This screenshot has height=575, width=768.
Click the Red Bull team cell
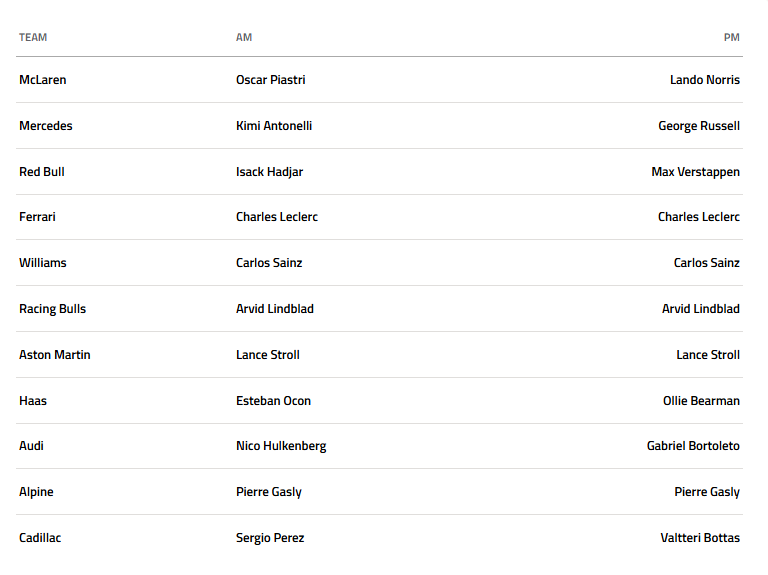point(42,172)
